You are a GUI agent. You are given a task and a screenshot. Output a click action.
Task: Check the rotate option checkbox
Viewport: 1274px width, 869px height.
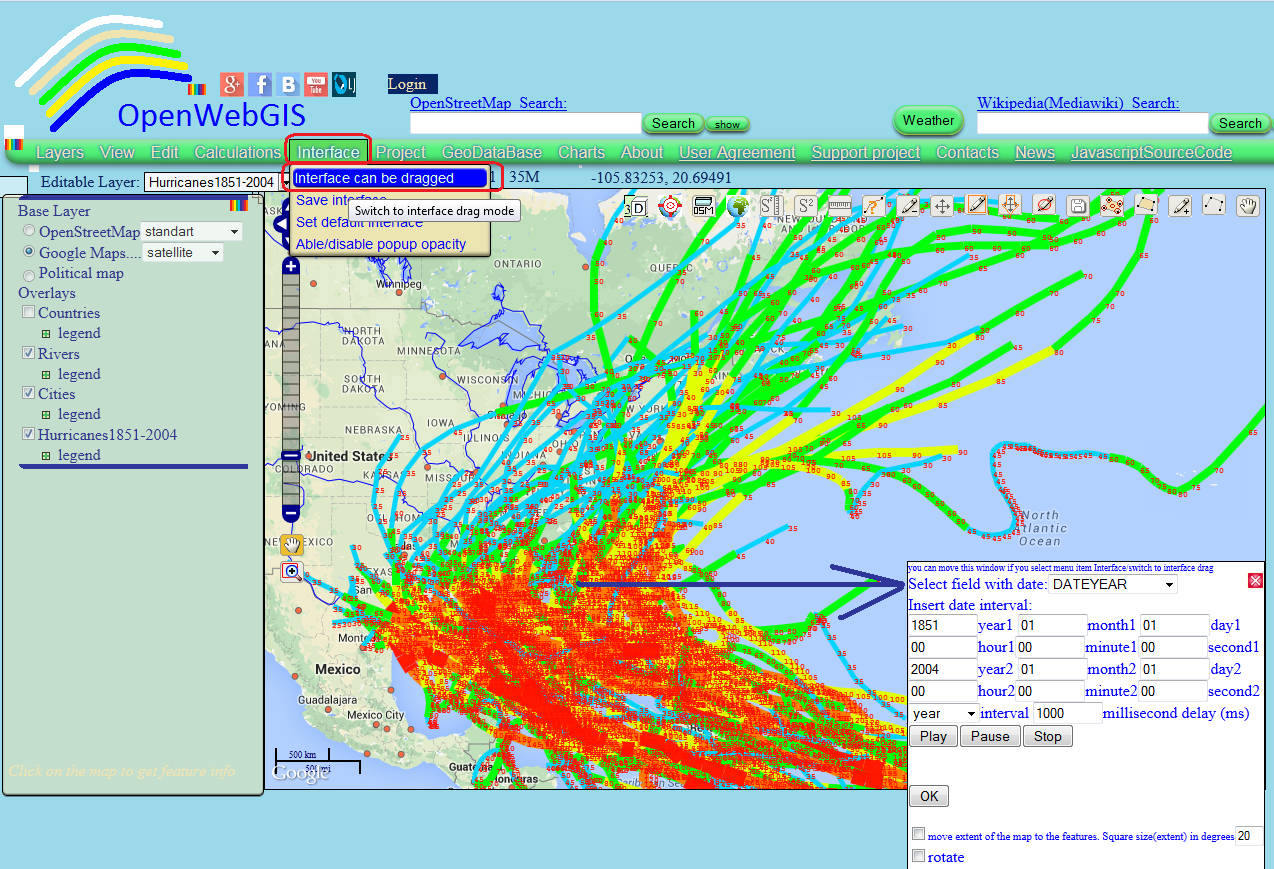(918, 856)
